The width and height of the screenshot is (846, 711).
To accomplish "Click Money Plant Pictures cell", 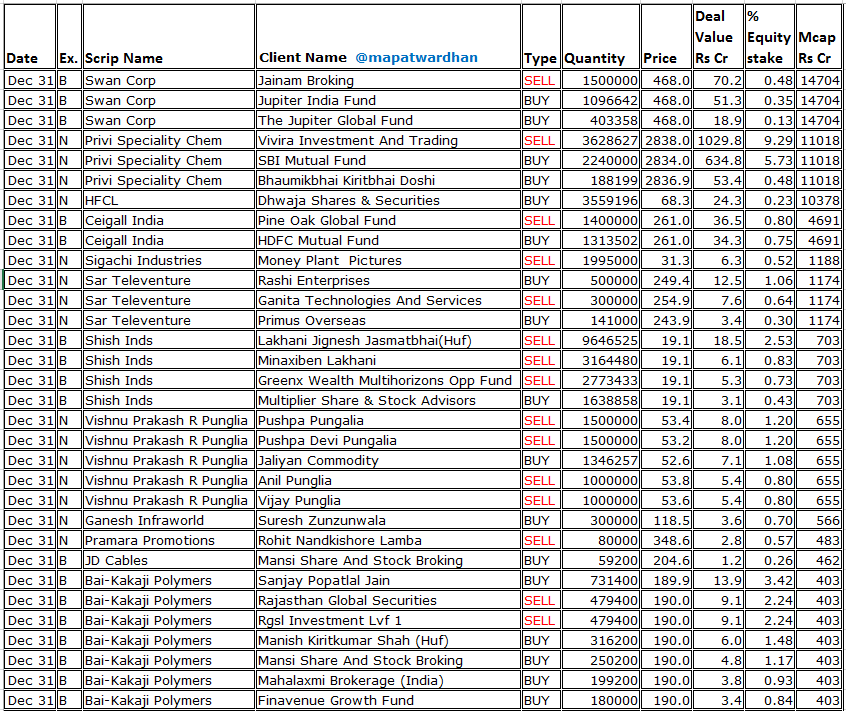I will (388, 260).
